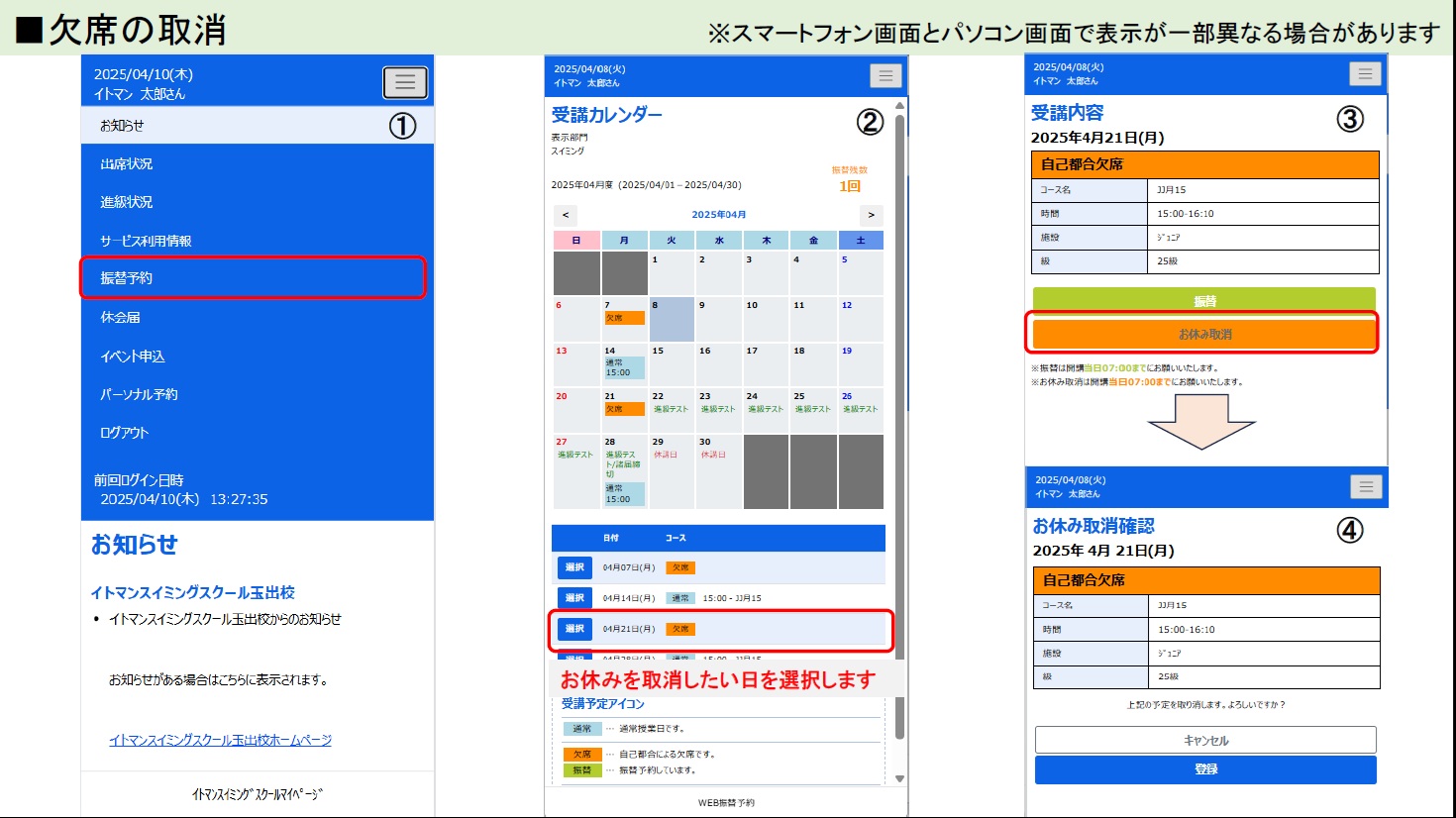Screen dimensions: 1456x818
Task: Open hamburger menu on the 受講内容 screen
Action: (x=1365, y=73)
